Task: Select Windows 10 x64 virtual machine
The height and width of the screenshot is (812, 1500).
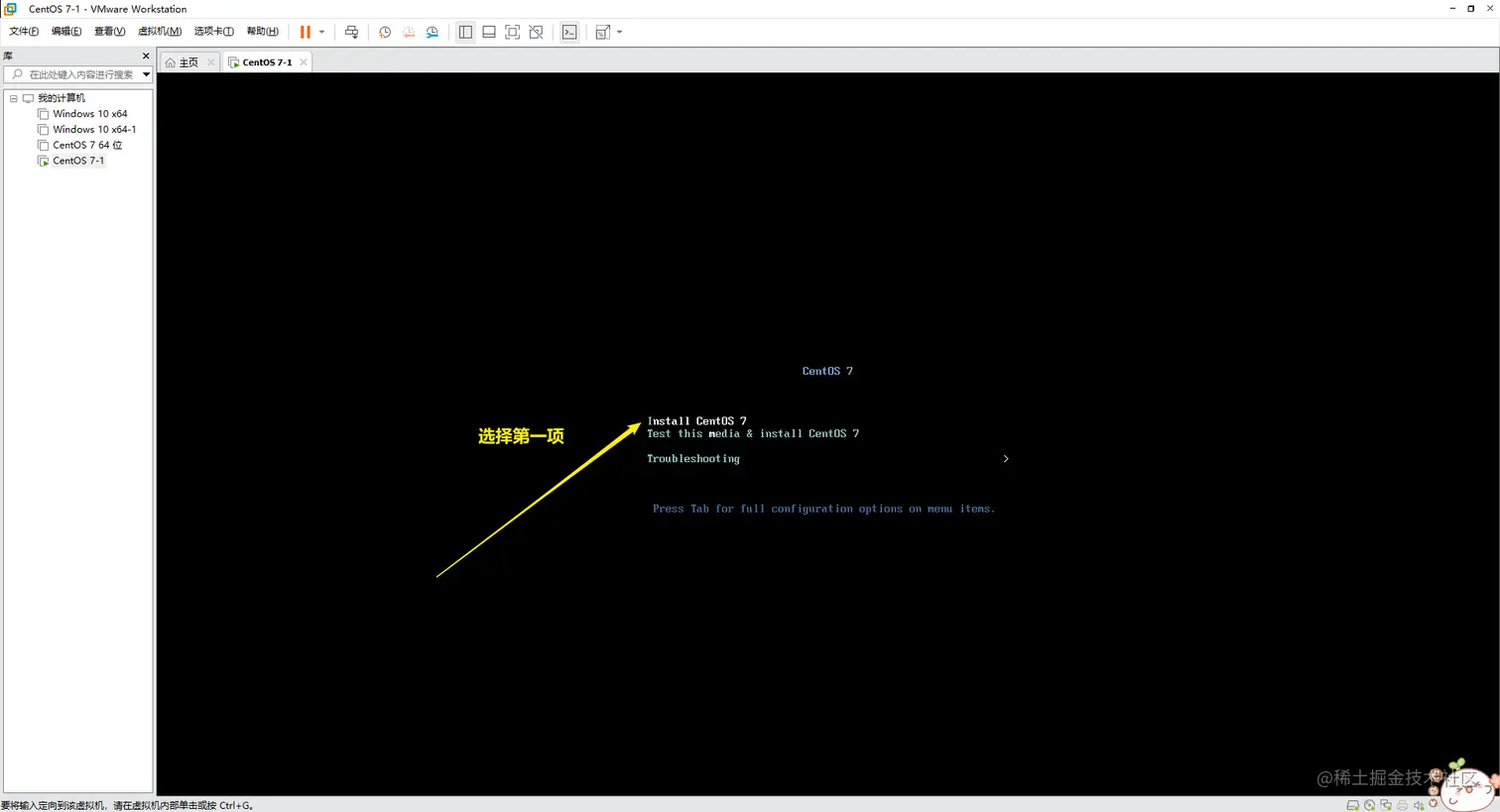Action: (x=89, y=114)
